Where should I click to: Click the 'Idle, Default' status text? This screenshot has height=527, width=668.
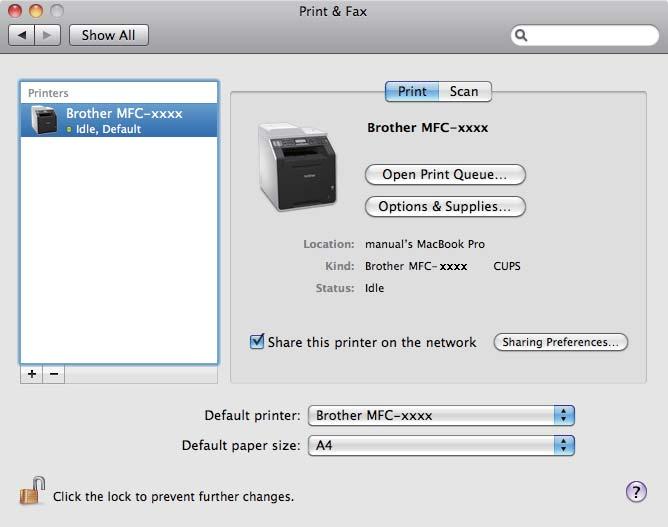108,129
